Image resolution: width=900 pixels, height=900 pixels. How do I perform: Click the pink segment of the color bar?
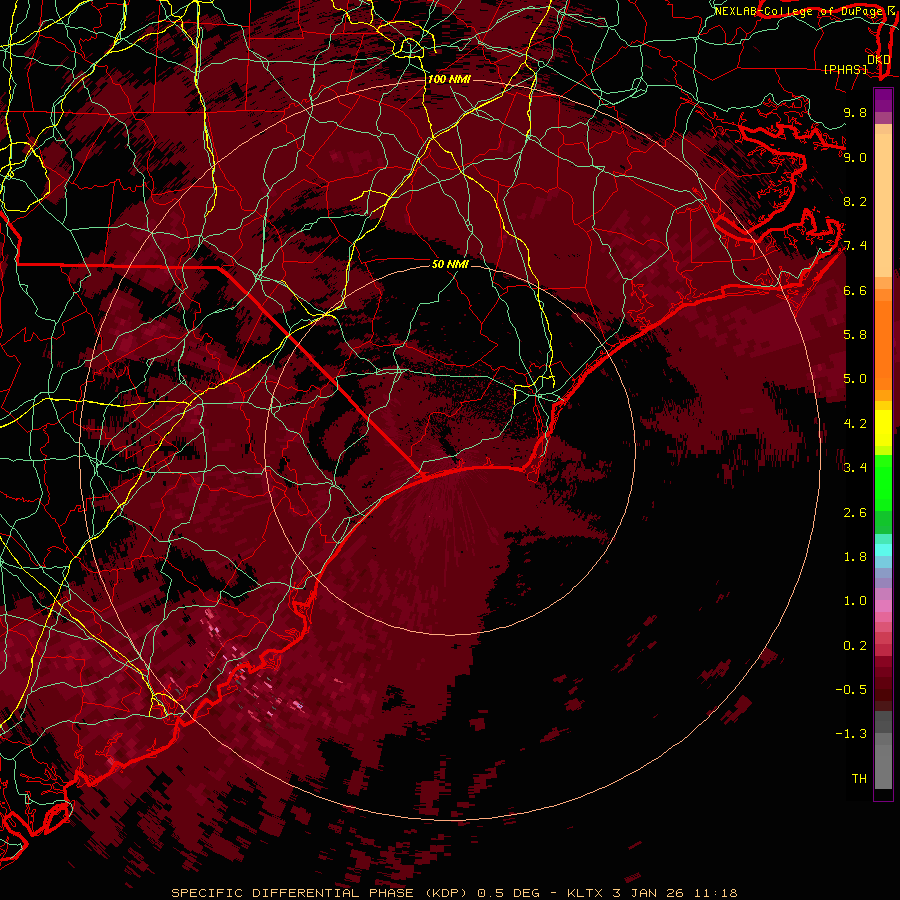point(883,606)
